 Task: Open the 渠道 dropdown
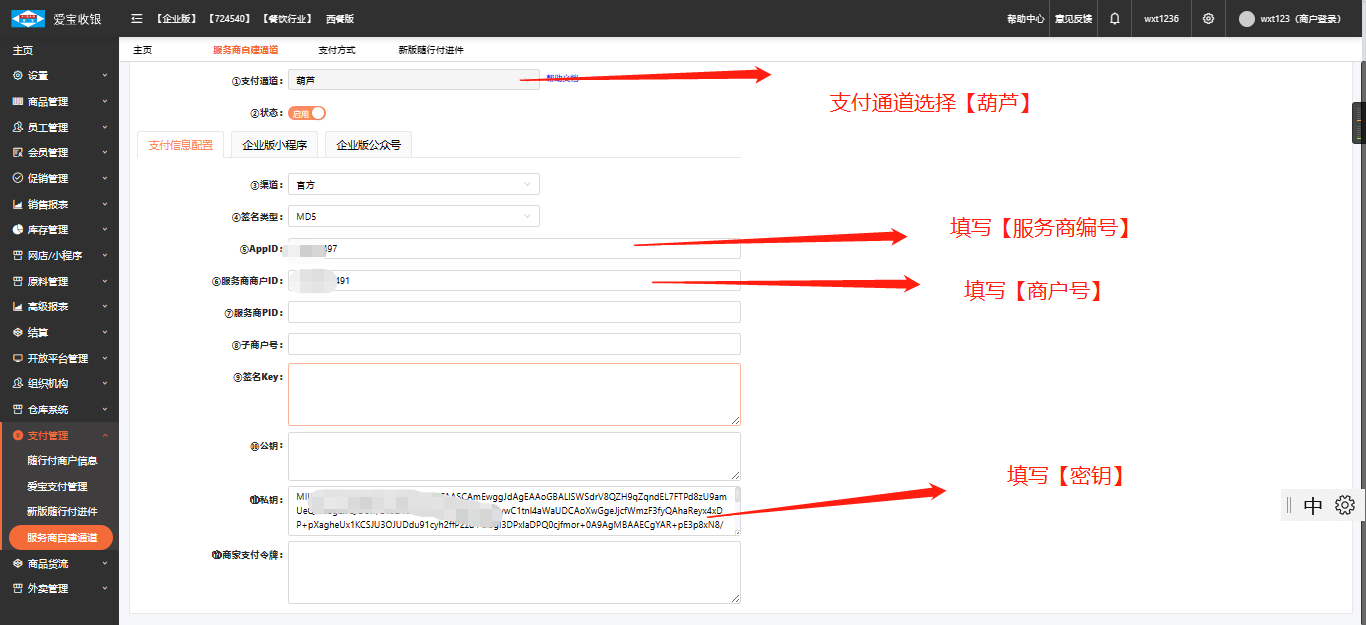click(413, 184)
